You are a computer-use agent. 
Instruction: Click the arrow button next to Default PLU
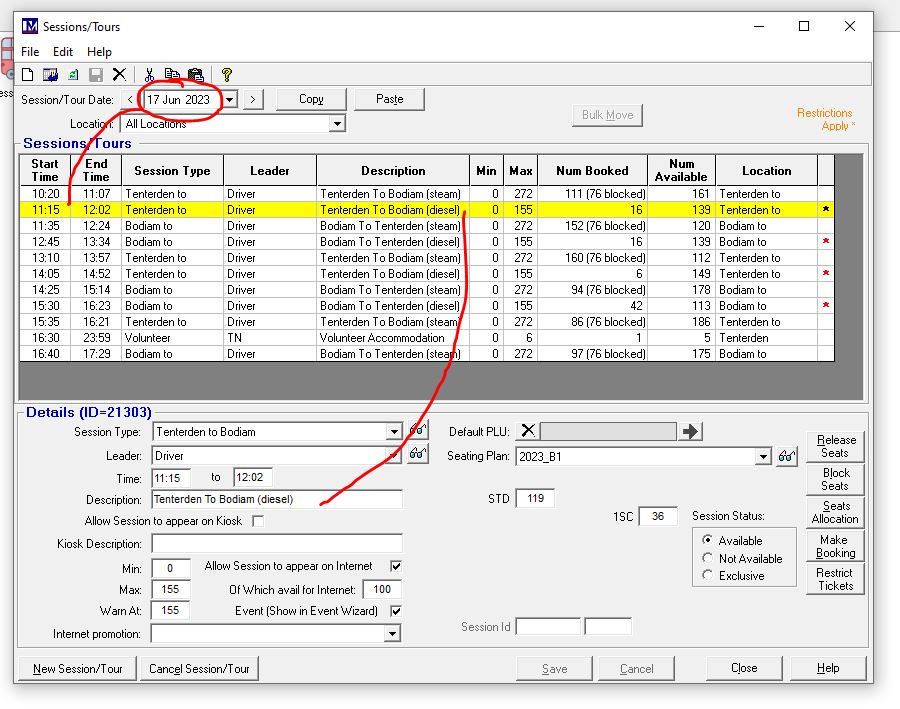coord(690,431)
